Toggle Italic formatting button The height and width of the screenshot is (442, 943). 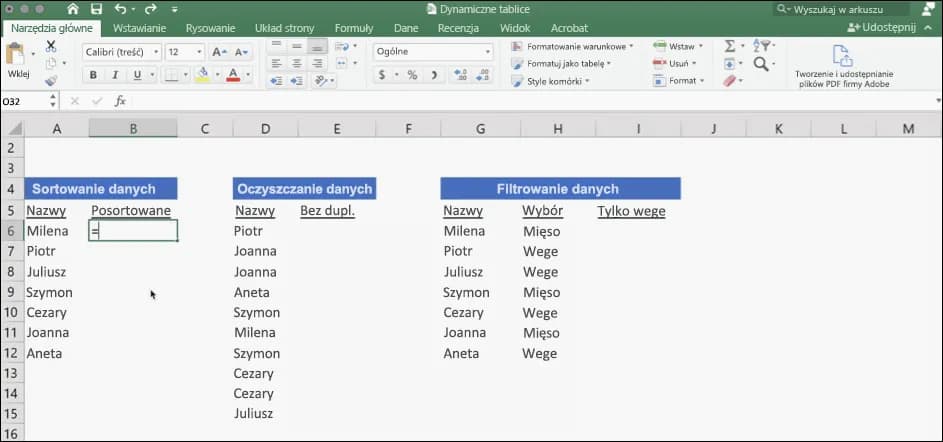click(x=116, y=75)
